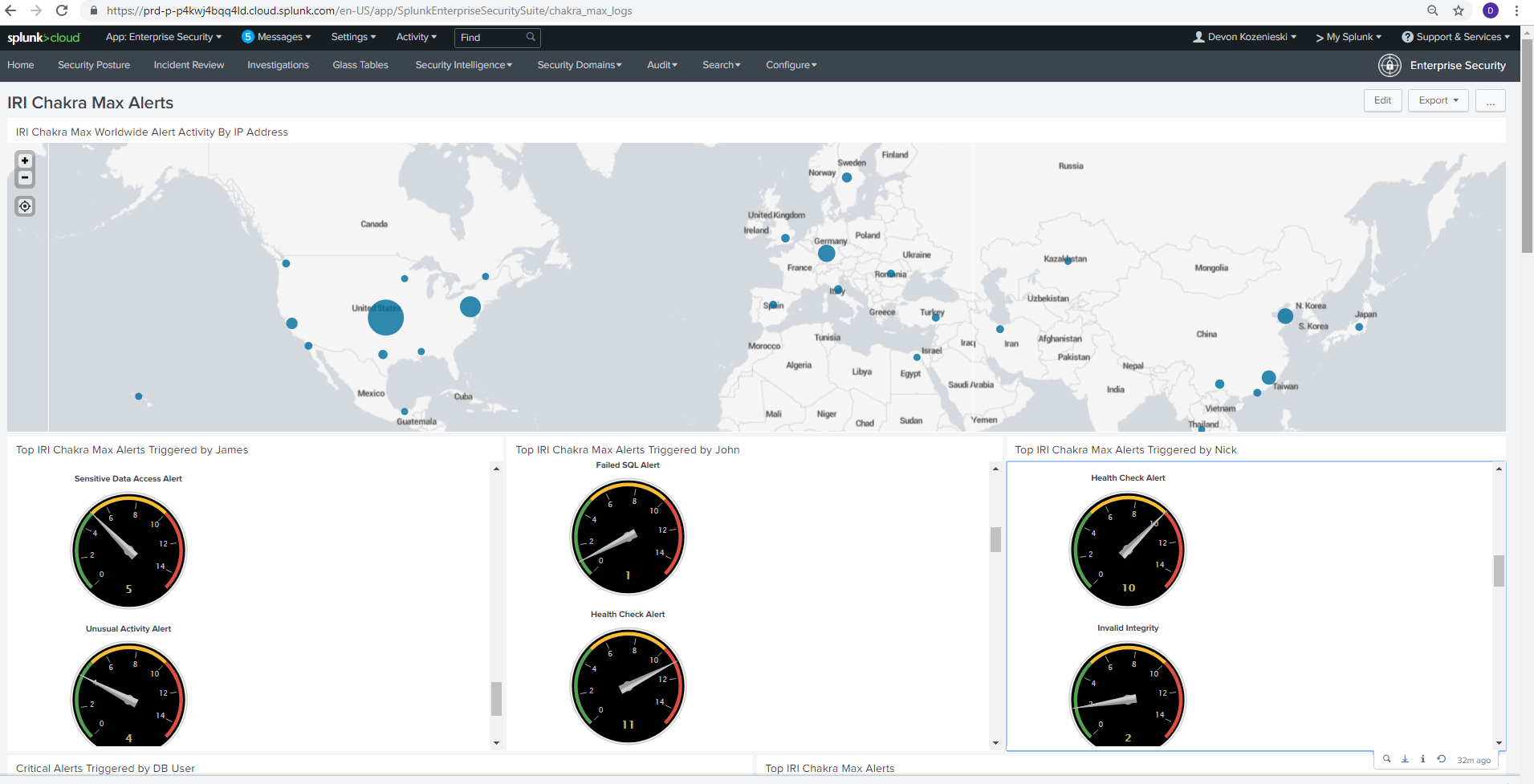Open the Export dropdown button
The height and width of the screenshot is (784, 1534).
1438,100
